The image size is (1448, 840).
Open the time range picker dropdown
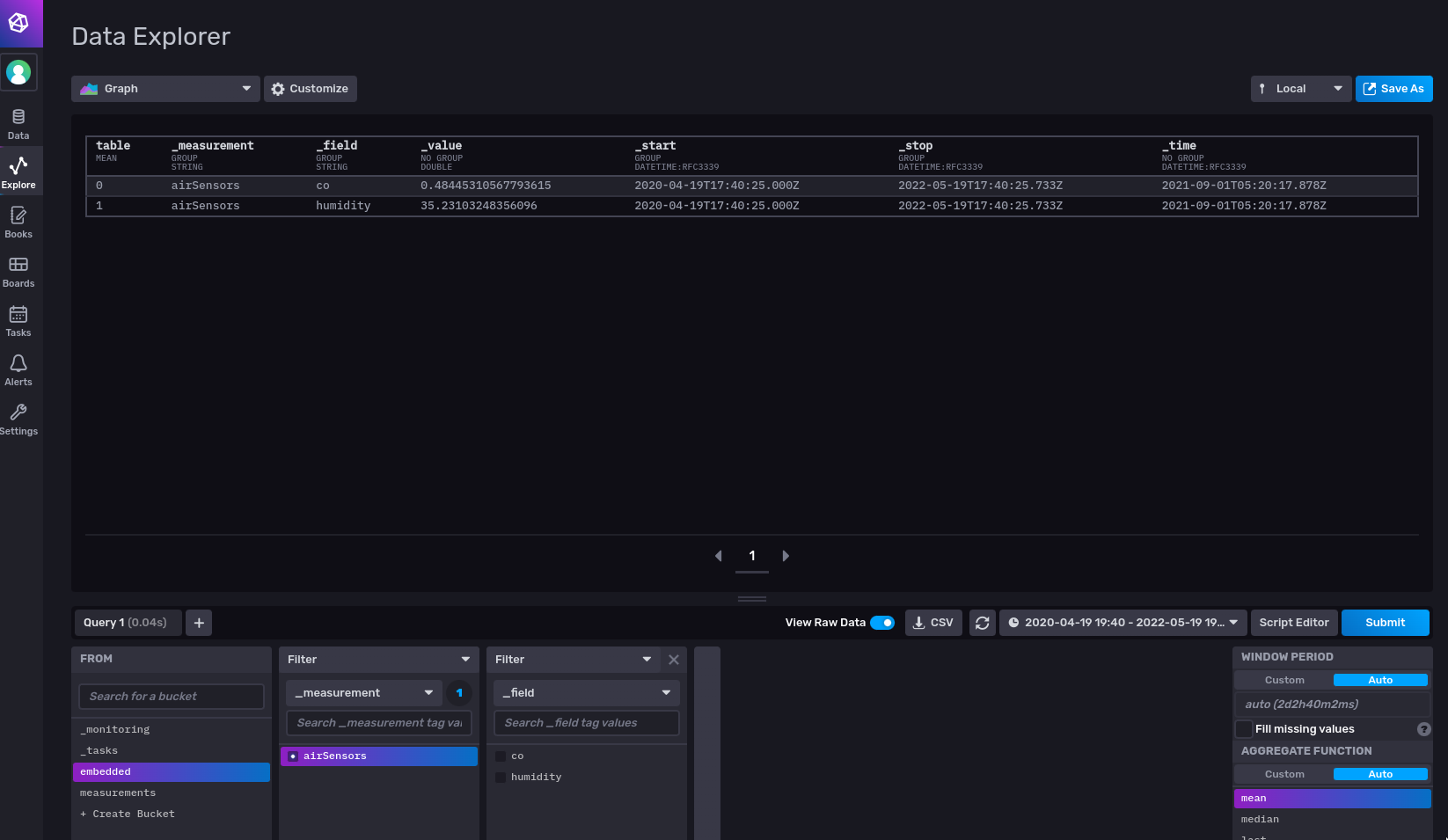pos(1123,623)
